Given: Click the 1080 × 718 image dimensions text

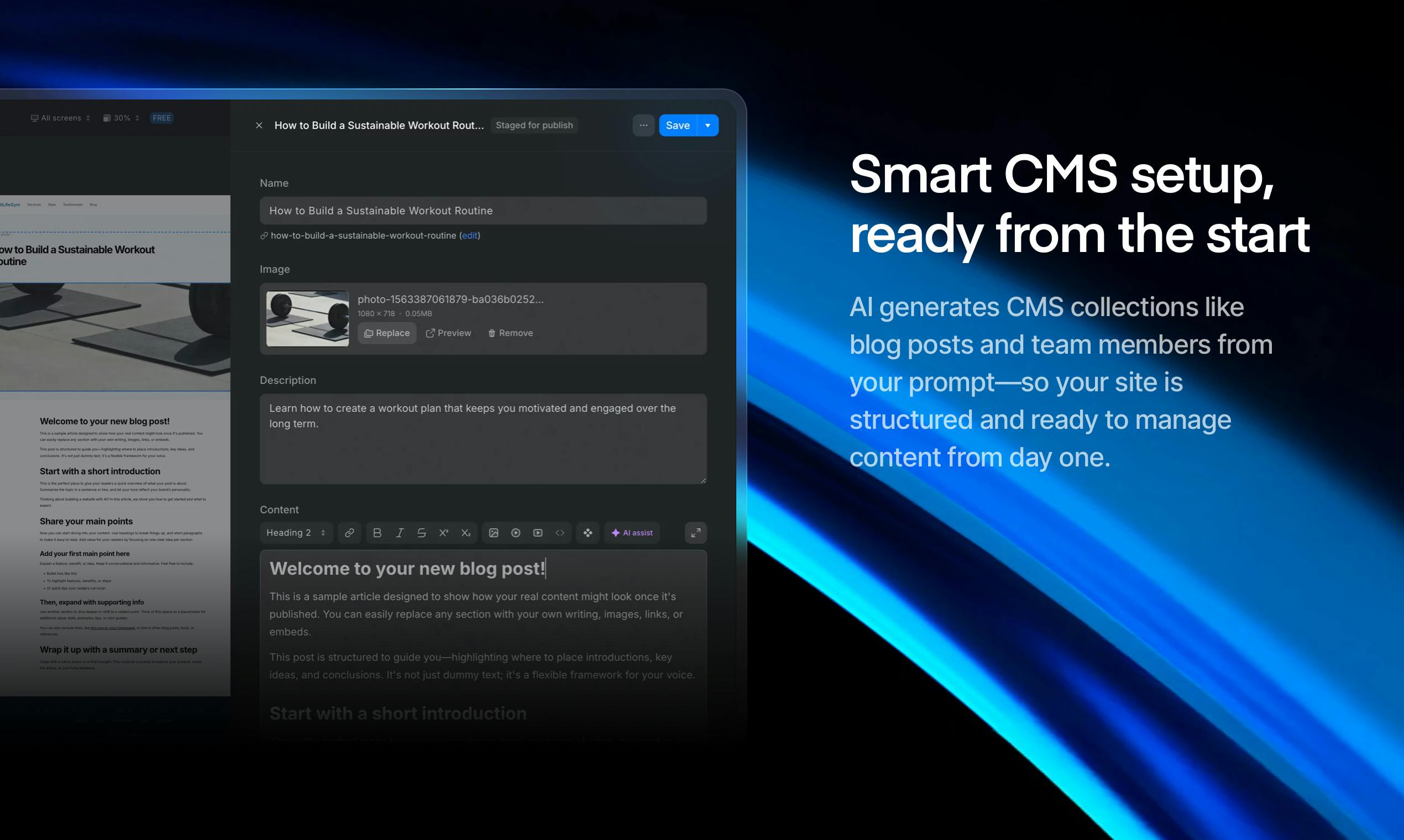Looking at the screenshot, I should pyautogui.click(x=376, y=313).
